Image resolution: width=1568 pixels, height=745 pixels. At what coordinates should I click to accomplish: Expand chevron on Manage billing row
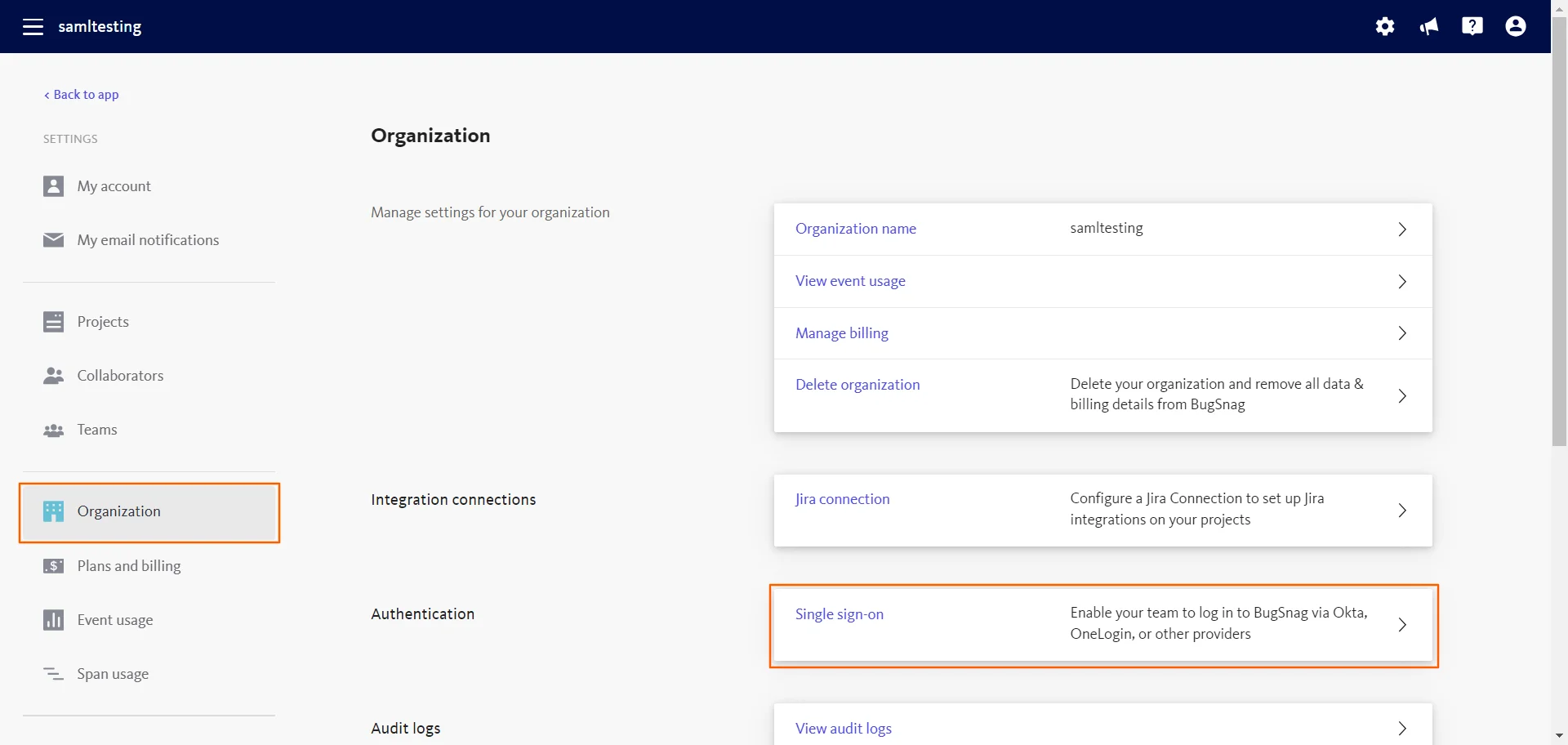(x=1402, y=333)
